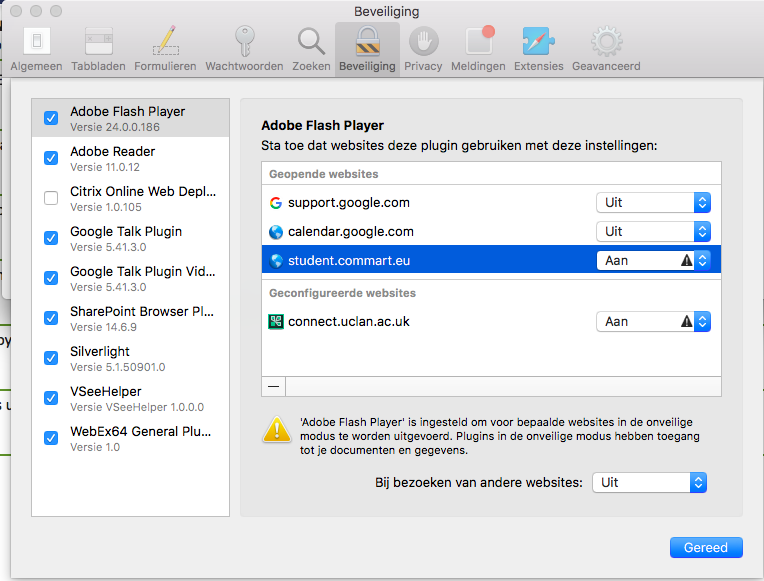Image resolution: width=764 pixels, height=581 pixels.
Task: Click the Zoeken tab label
Action: [x=311, y=66]
